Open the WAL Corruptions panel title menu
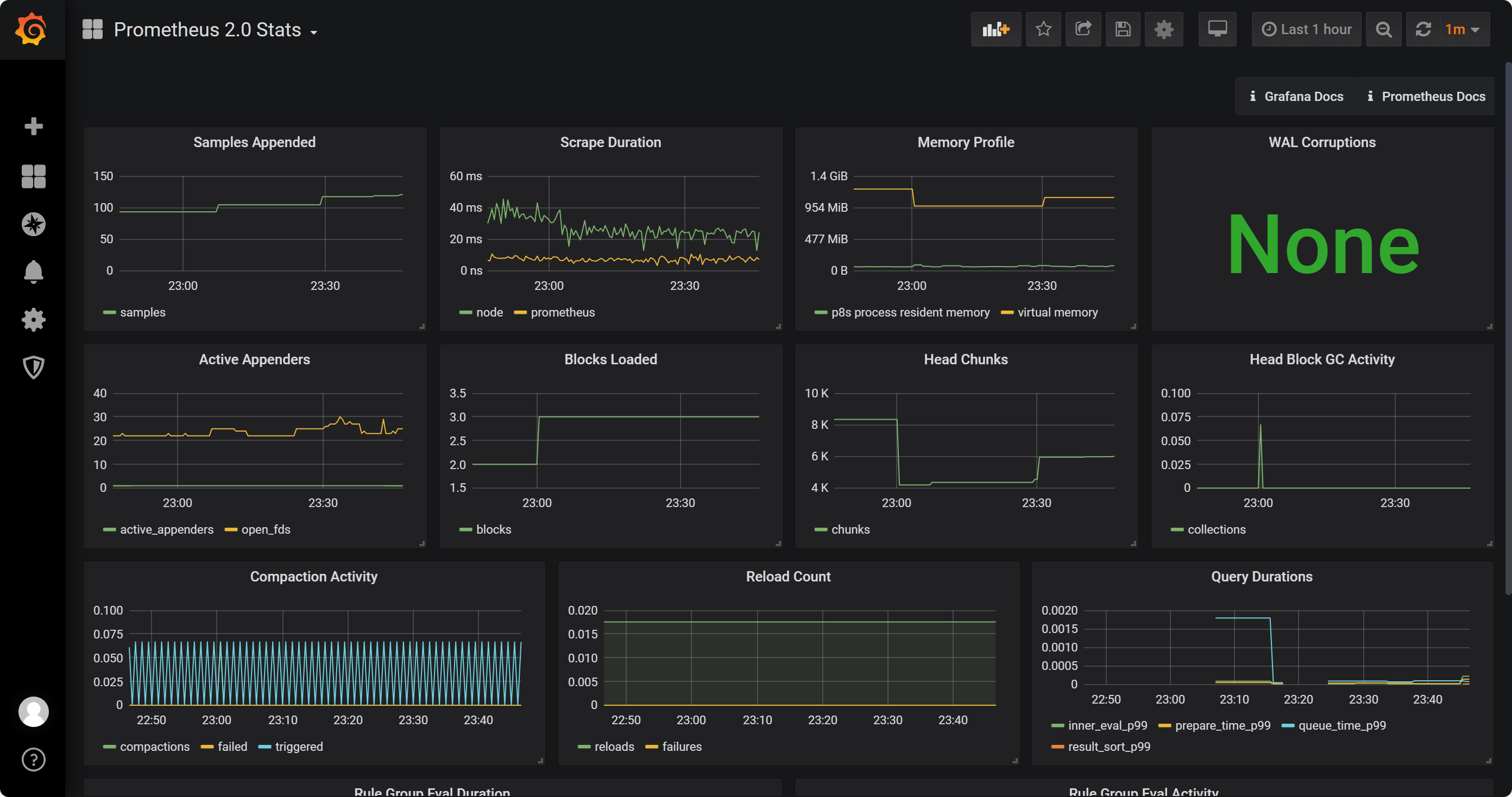 [1322, 143]
